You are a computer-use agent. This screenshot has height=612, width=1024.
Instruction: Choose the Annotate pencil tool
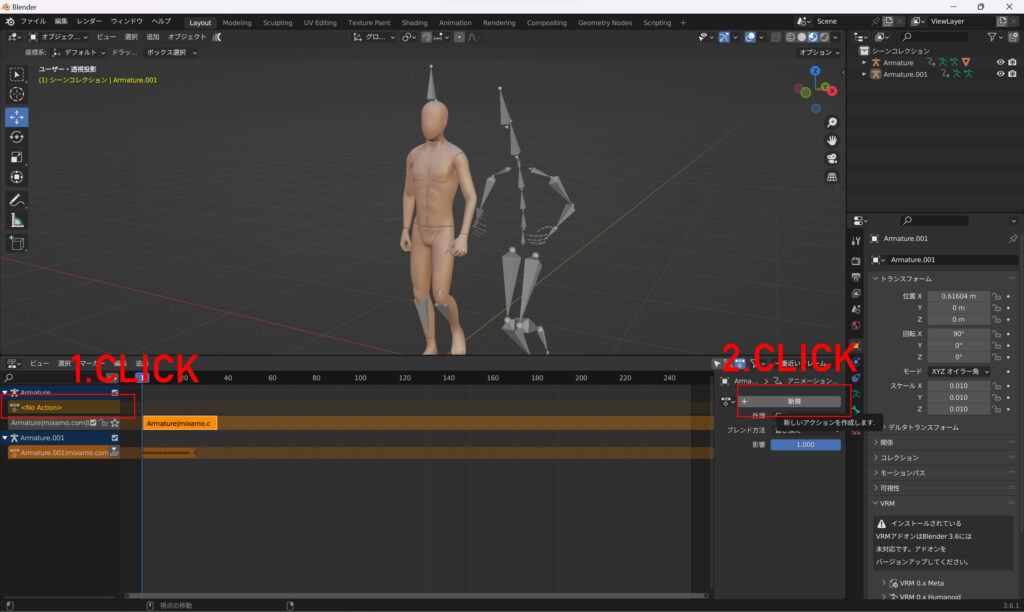(x=17, y=200)
